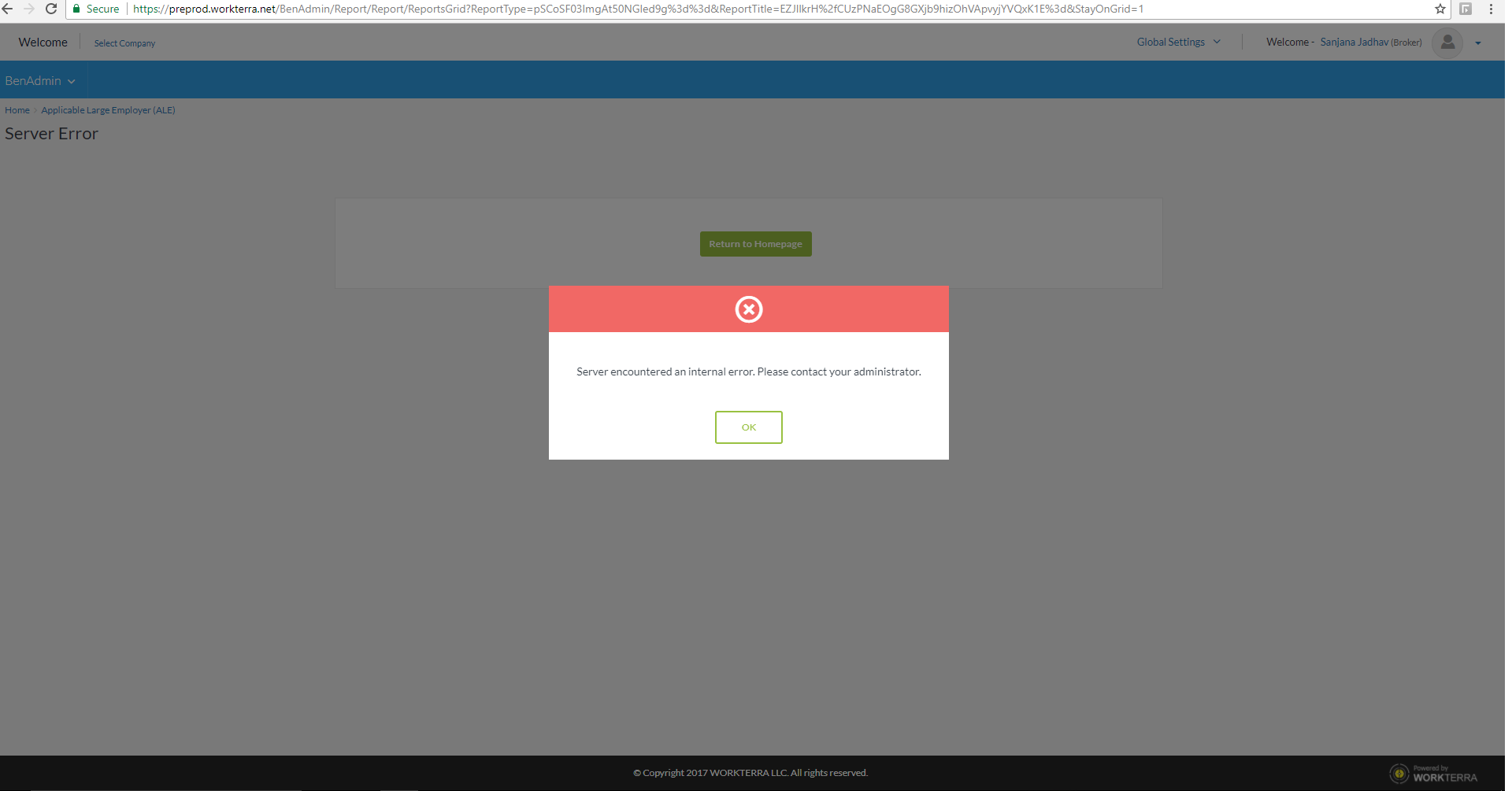Click the browser back arrow
Screen dimensions: 1512x791
pos(8,9)
